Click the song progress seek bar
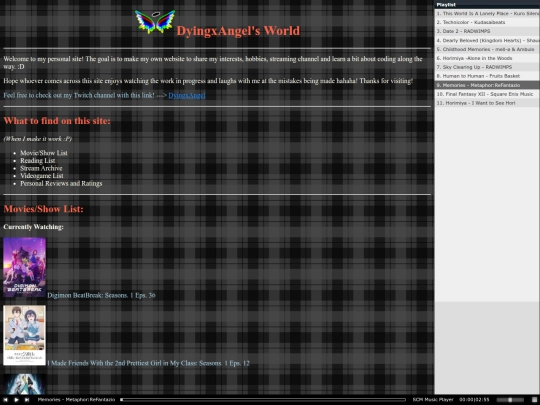Screen dimensions: 540x405 [263, 399]
